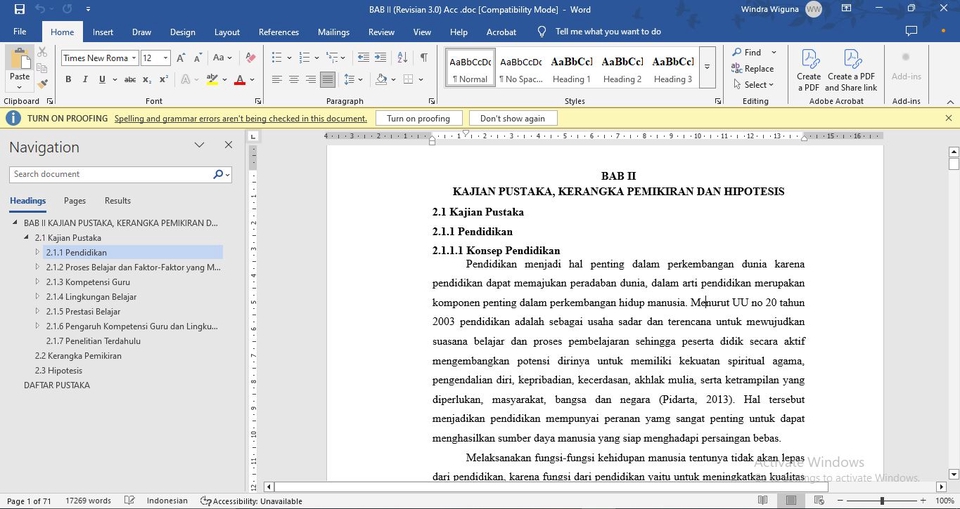Screen dimensions: 960x509
Task: Expand the Styles gallery
Action: click(x=707, y=67)
